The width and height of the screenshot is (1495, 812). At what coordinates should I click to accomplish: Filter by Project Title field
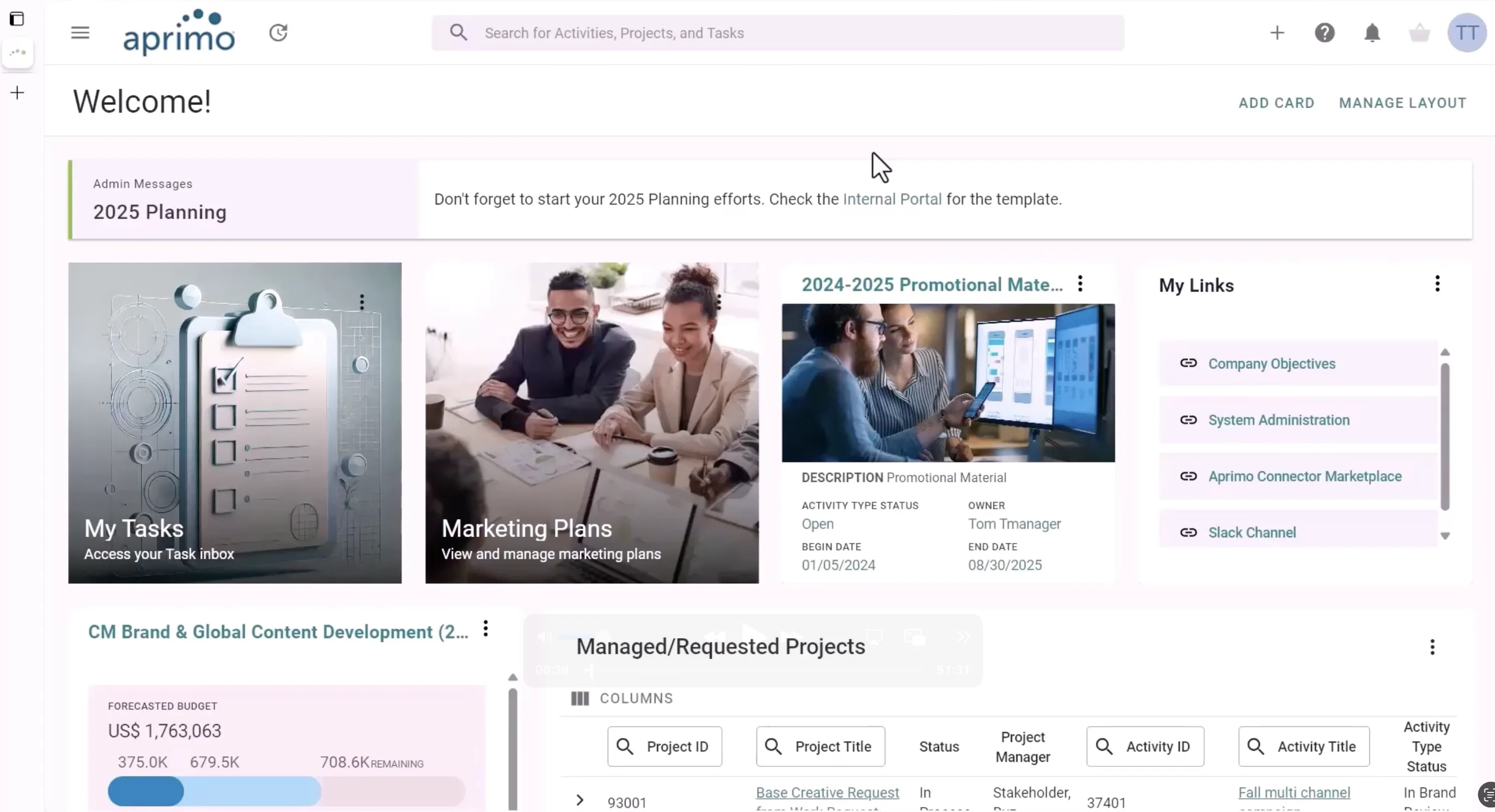coord(820,747)
